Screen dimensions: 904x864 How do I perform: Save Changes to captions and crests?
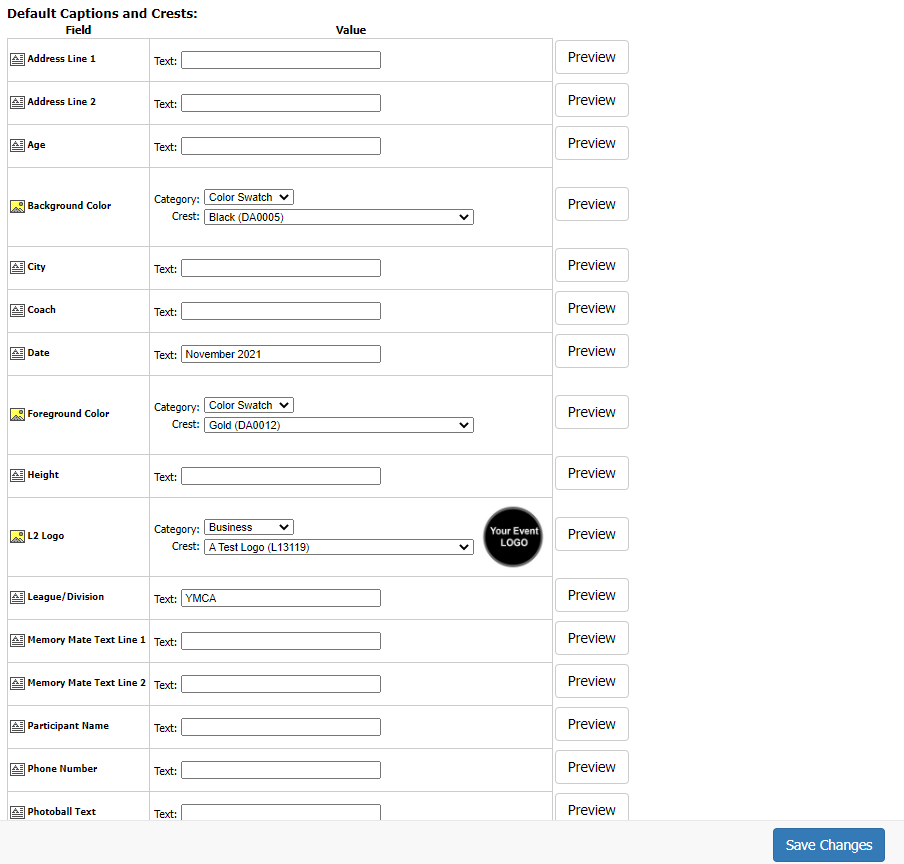[x=828, y=845]
